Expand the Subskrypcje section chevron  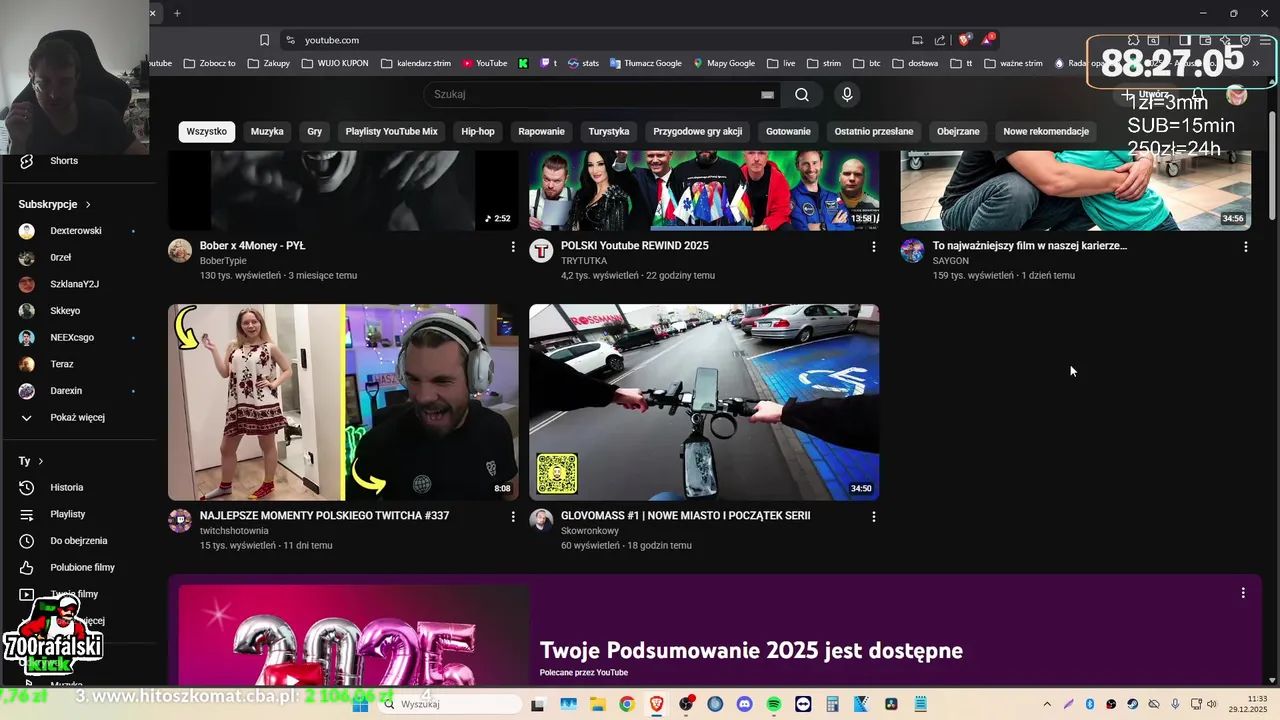[x=88, y=204]
